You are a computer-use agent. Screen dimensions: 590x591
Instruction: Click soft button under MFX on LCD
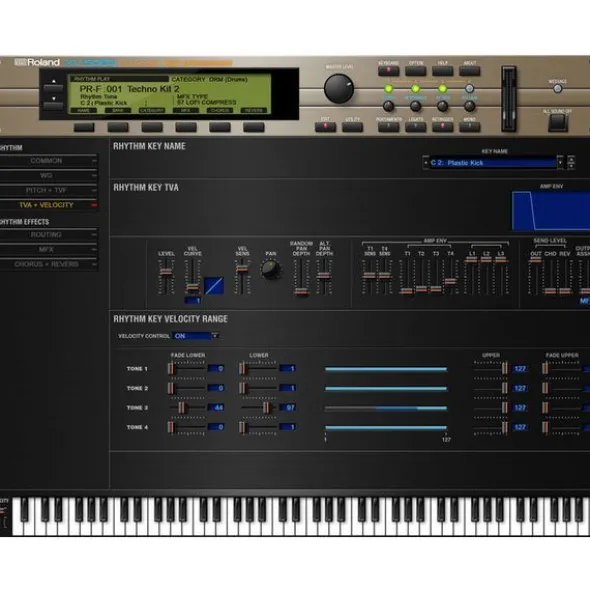(x=185, y=127)
